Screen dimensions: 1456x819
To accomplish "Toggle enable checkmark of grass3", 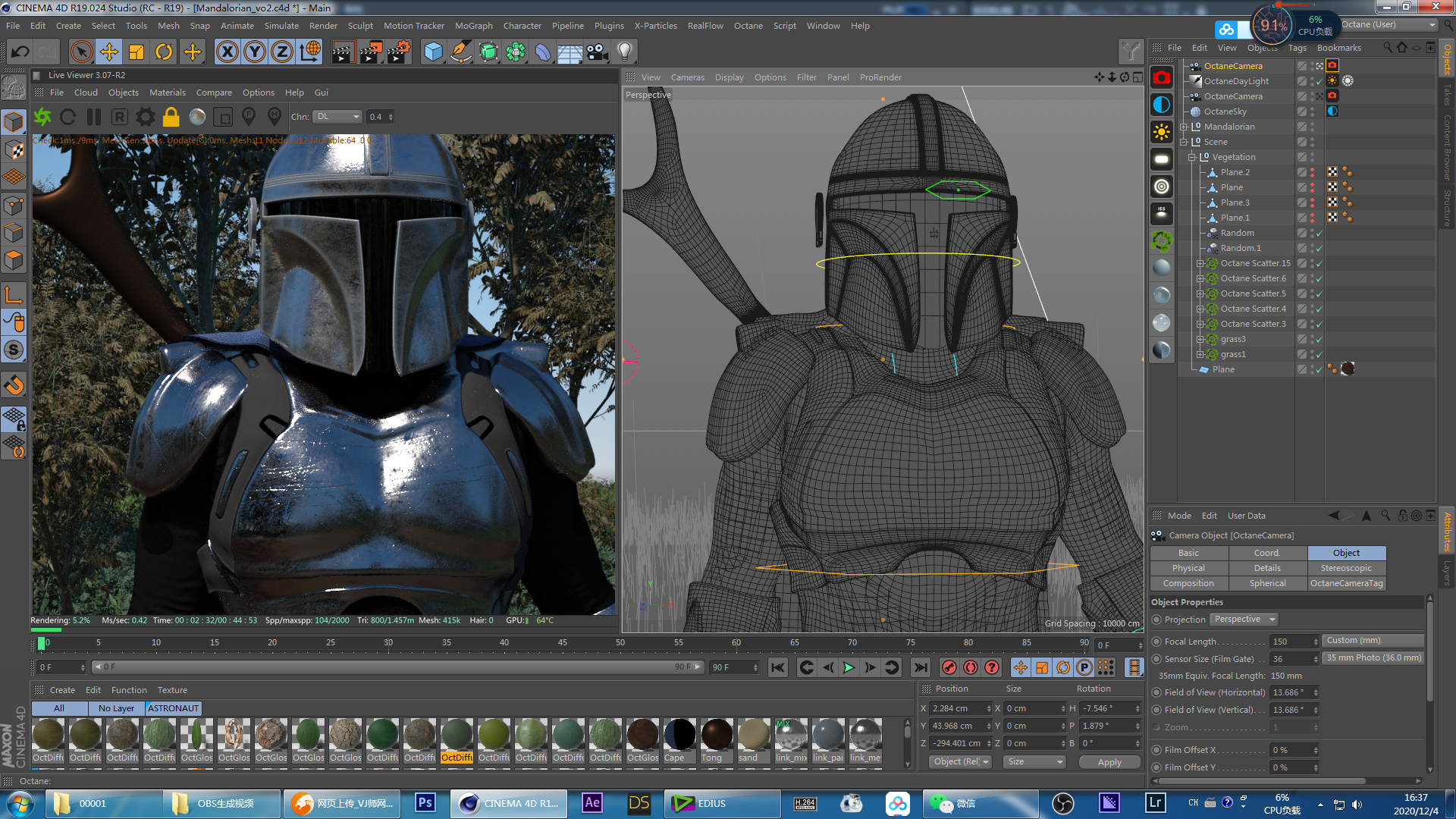I will 1319,339.
